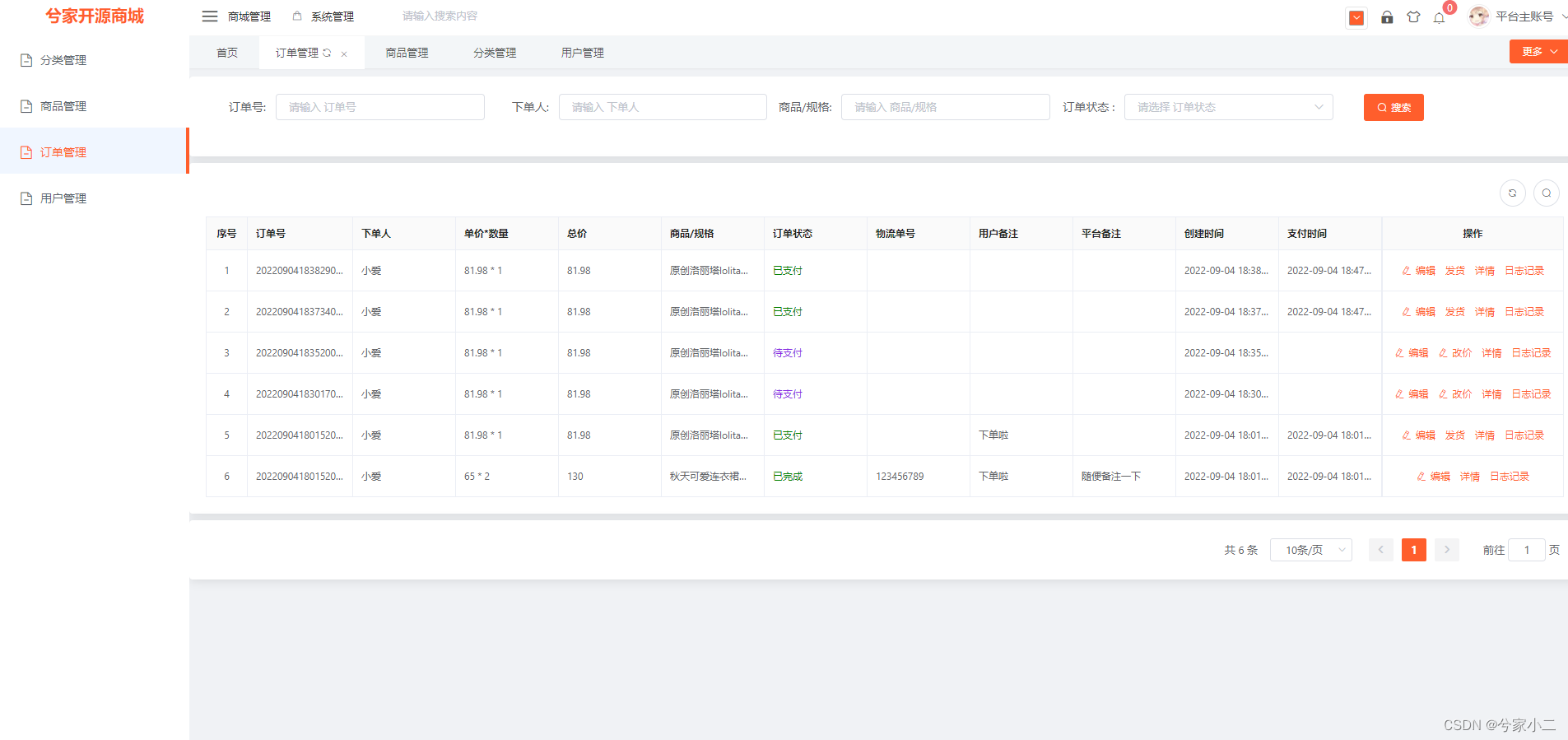Click 编辑 for order row 2
This screenshot has height=740, width=1568.
1419,312
